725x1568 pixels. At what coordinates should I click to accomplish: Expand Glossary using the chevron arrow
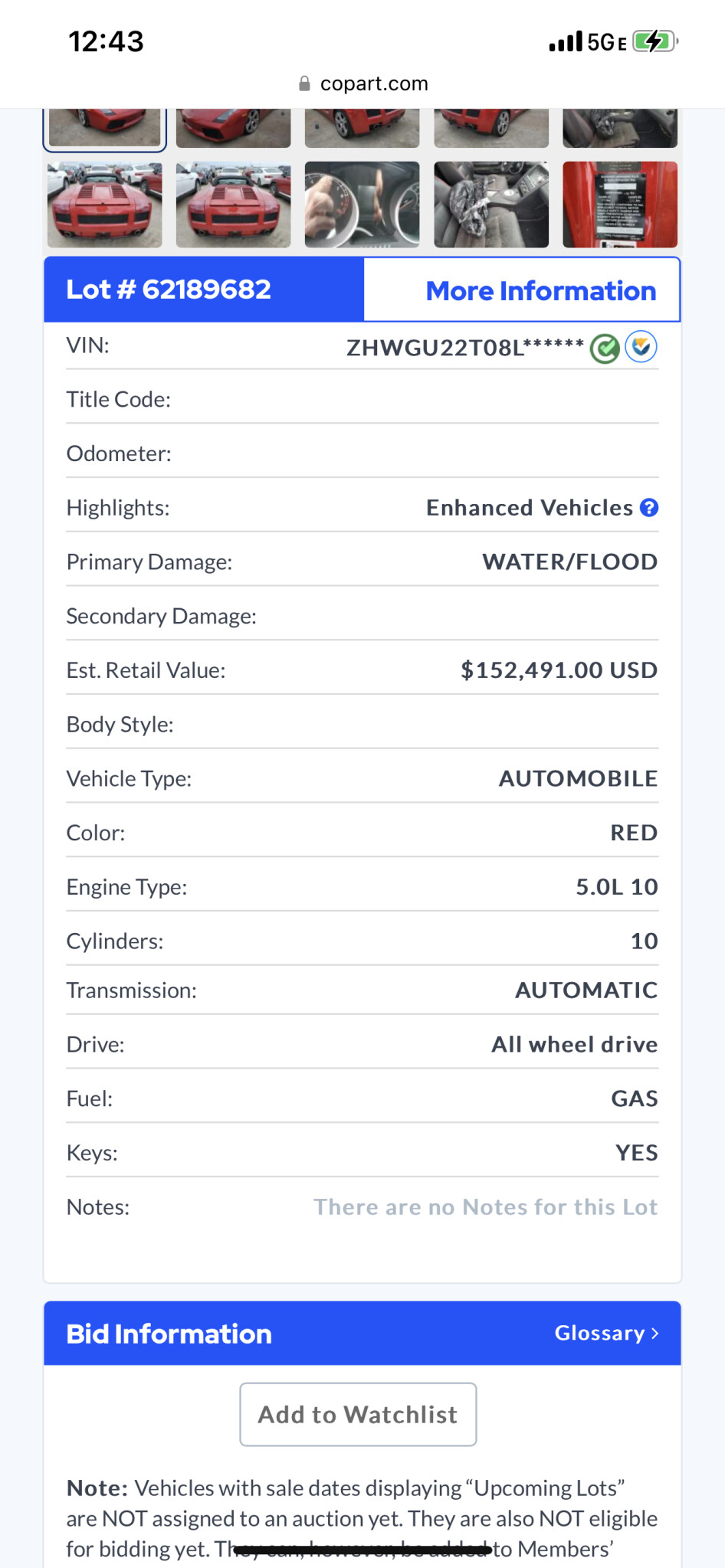point(655,1334)
